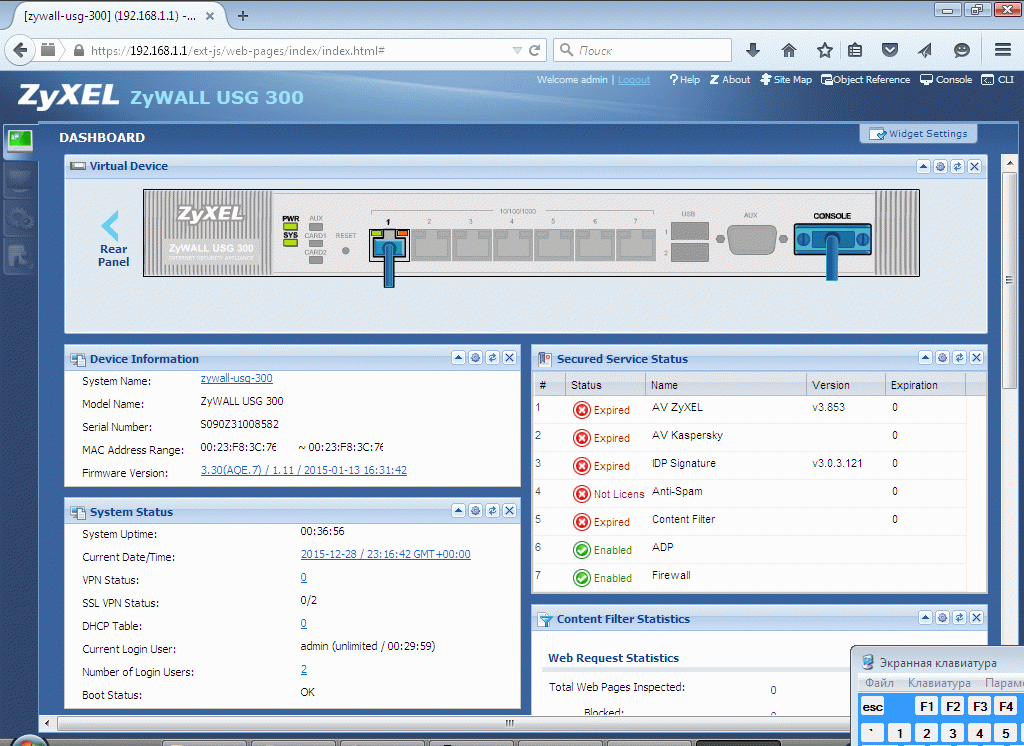Open the Configuration gears sidebar icon
Screen dimensions: 1024x746
(x=20, y=219)
